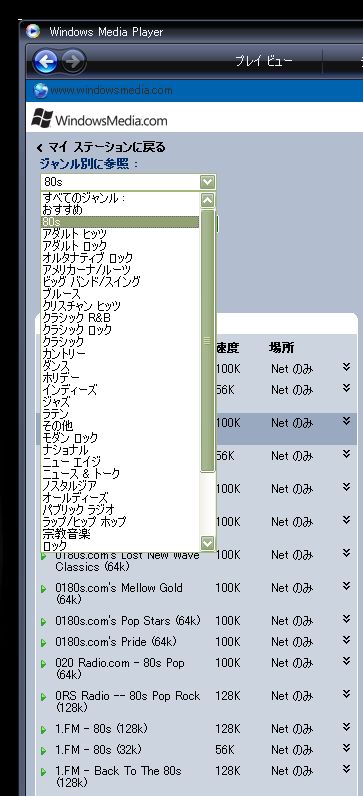Click the blue Back navigation arrow
Screen dimensions: 363x796
click(x=46, y=62)
